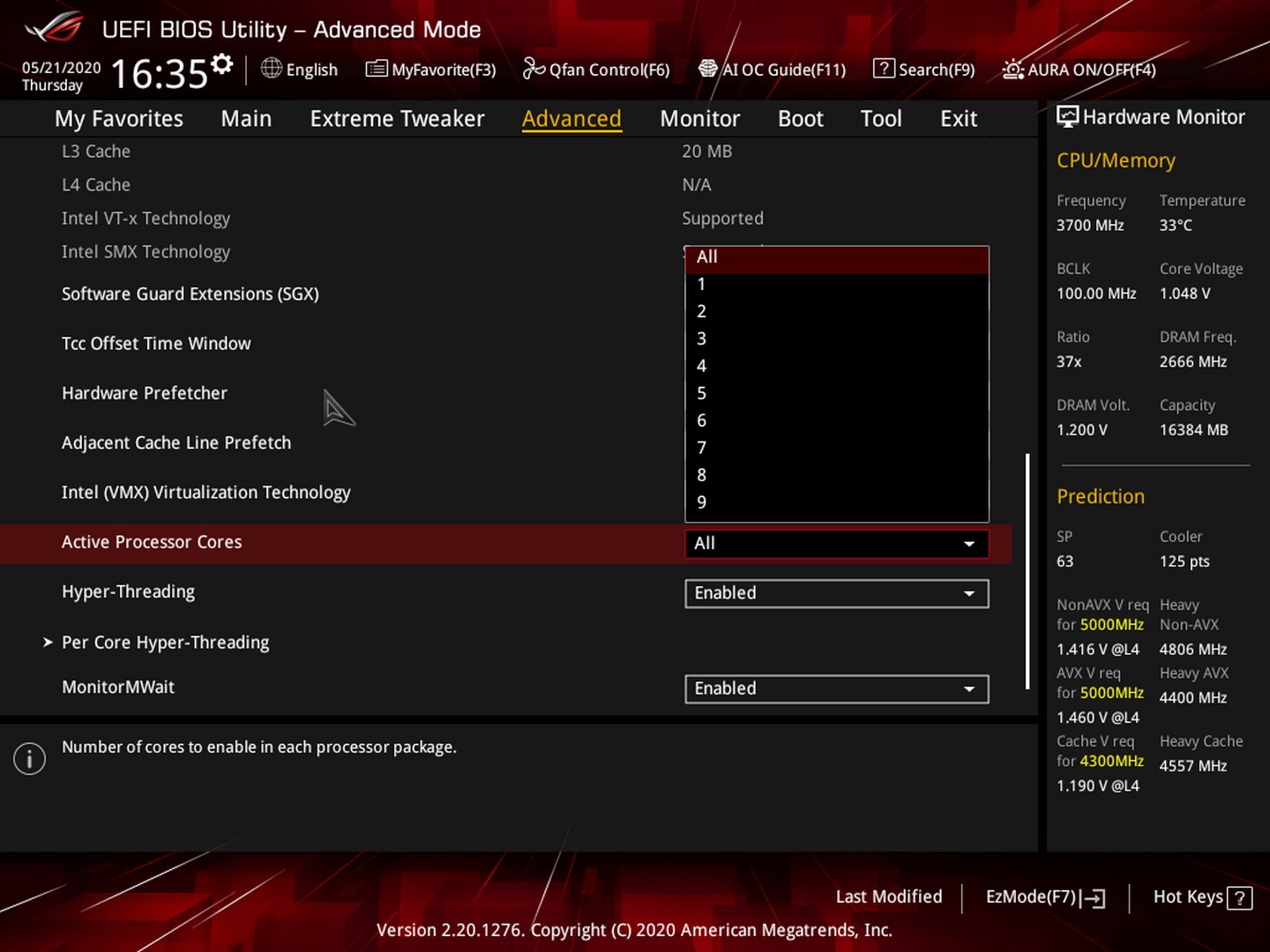1270x952 pixels.
Task: Click the settings list scrollbar
Action: [x=1027, y=571]
